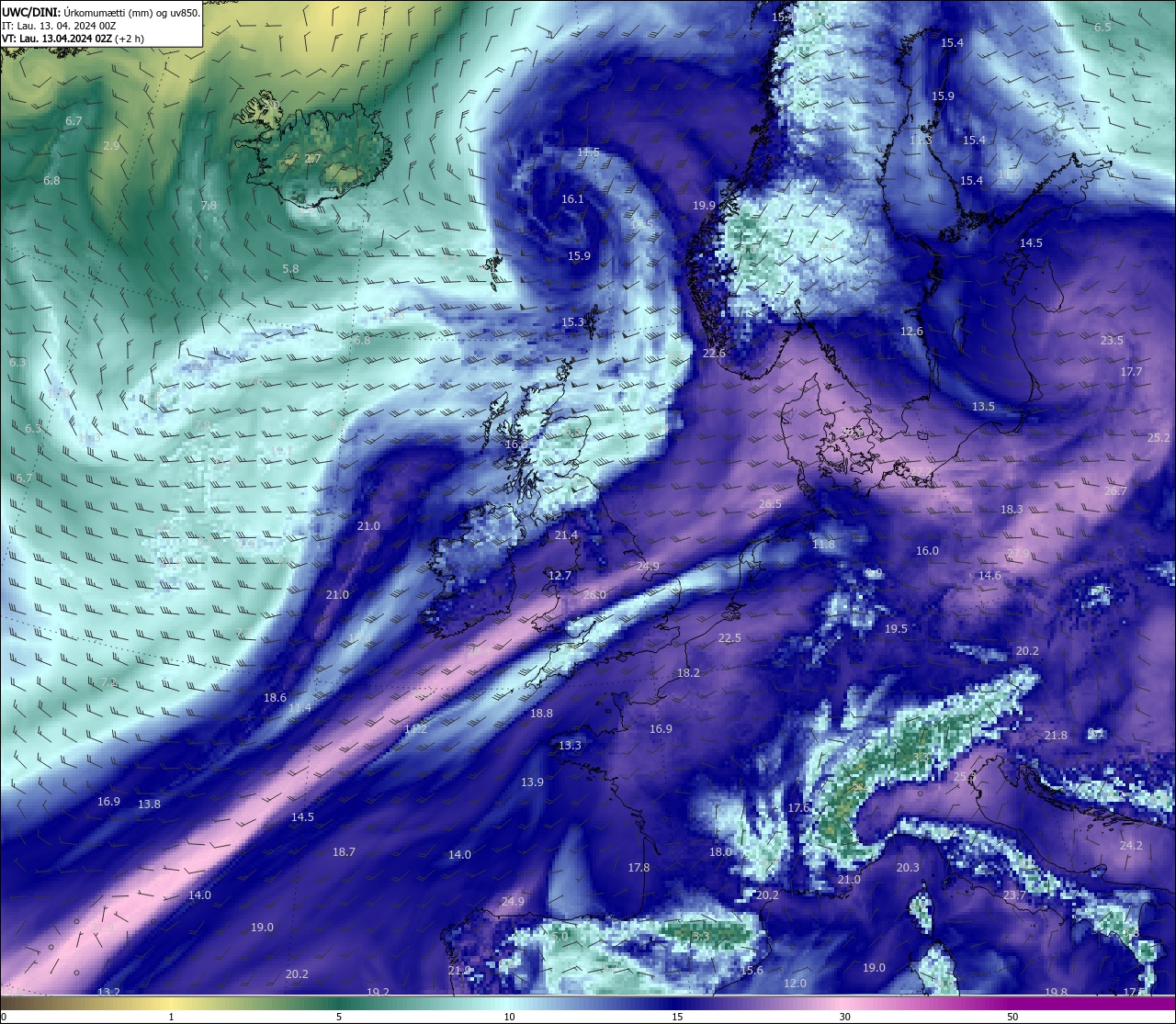The image size is (1176, 1024).
Task: Click the map value 23.7
Action: (x=1014, y=895)
